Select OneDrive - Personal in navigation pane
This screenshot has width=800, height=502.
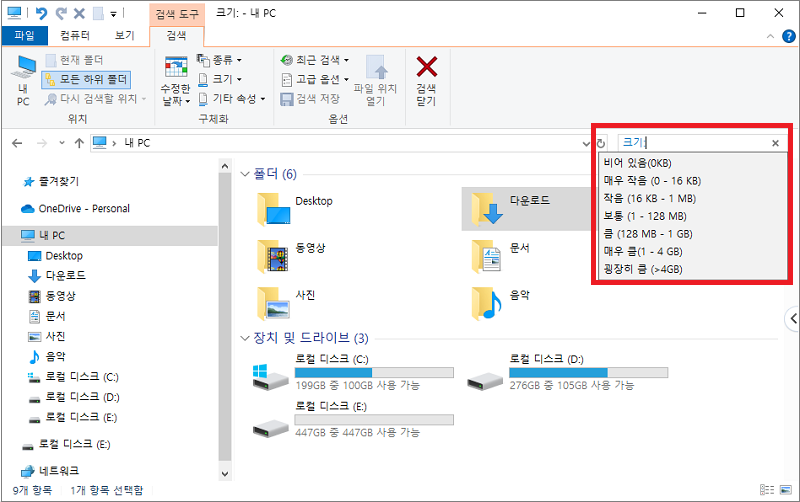point(76,209)
